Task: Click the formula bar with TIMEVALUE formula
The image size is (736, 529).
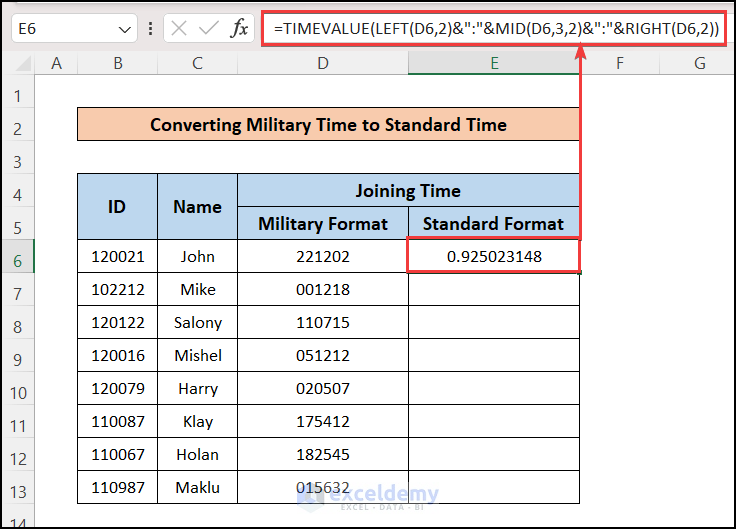Action: pyautogui.click(x=495, y=29)
